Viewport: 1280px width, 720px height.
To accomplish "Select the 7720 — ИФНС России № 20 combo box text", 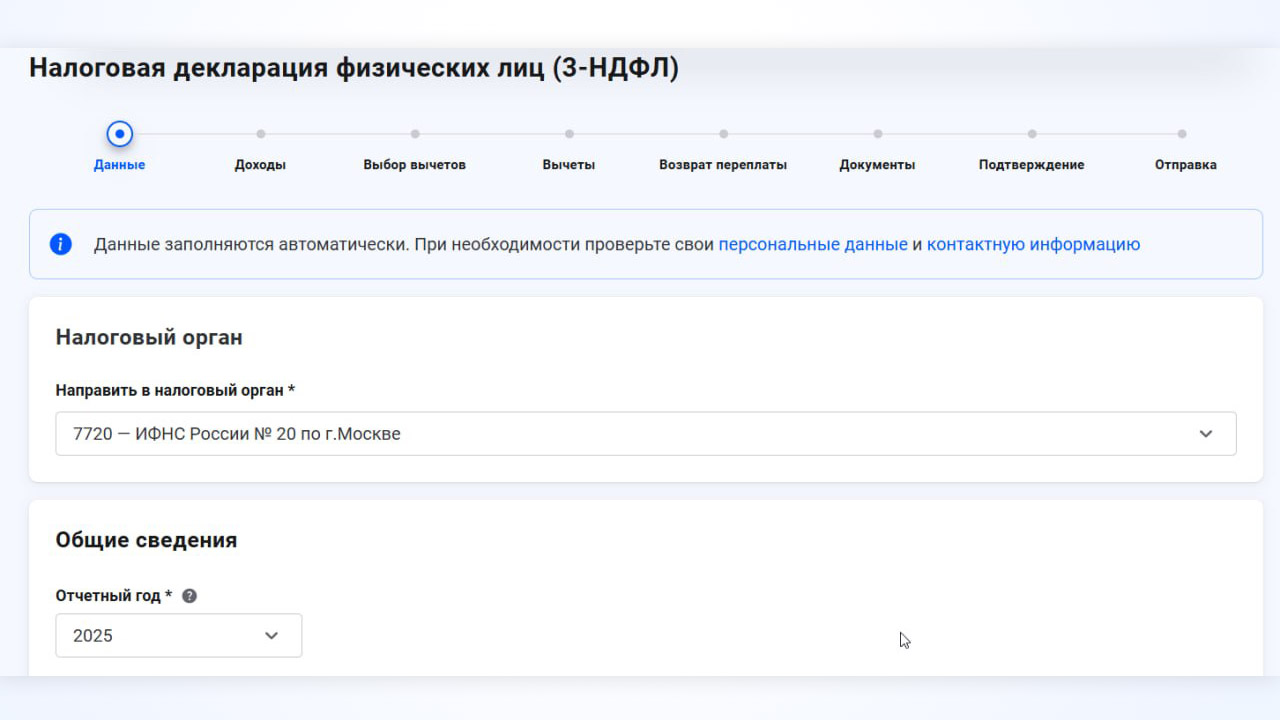I will click(x=237, y=434).
